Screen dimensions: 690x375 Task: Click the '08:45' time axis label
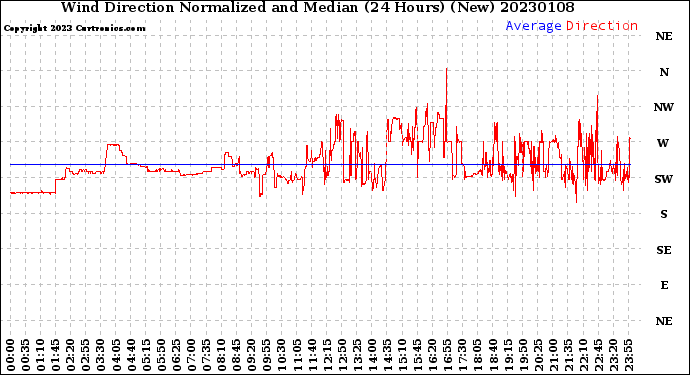pyautogui.click(x=236, y=355)
